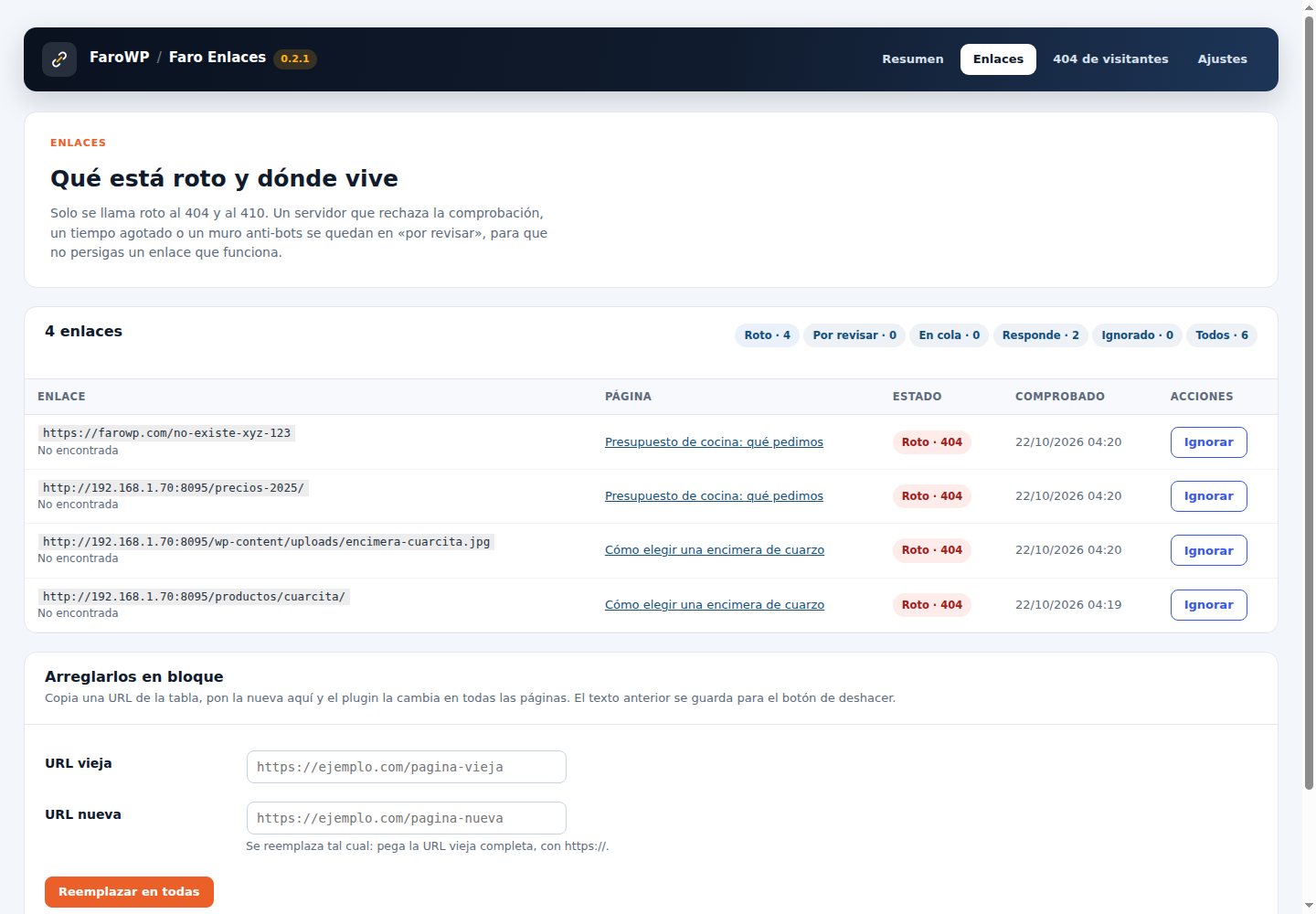Click the Roto · 404 badge in productos/cuarcita row
Image resolution: width=1316 pixels, height=914 pixels.
point(931,605)
